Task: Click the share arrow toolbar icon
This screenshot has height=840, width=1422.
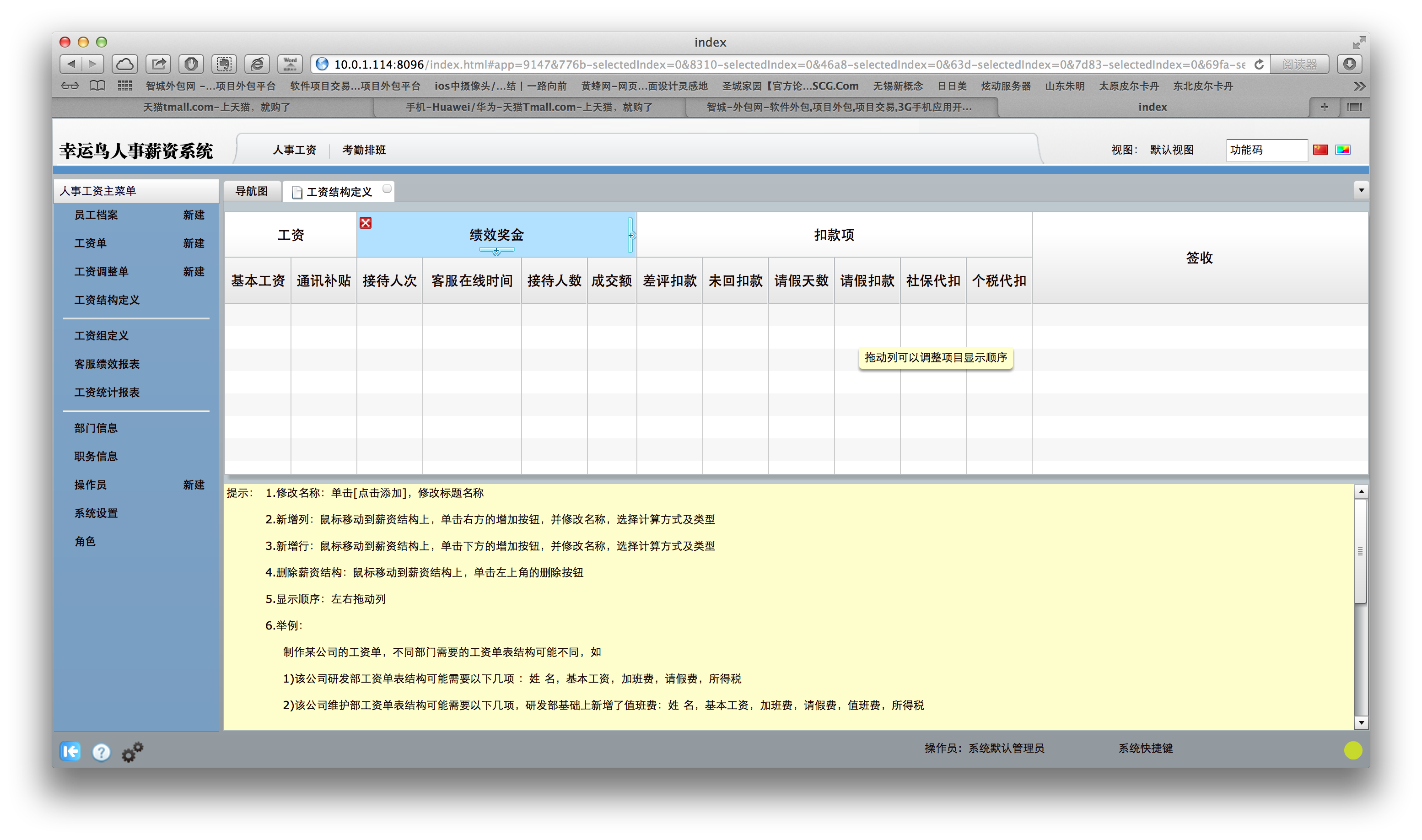Action: (158, 64)
